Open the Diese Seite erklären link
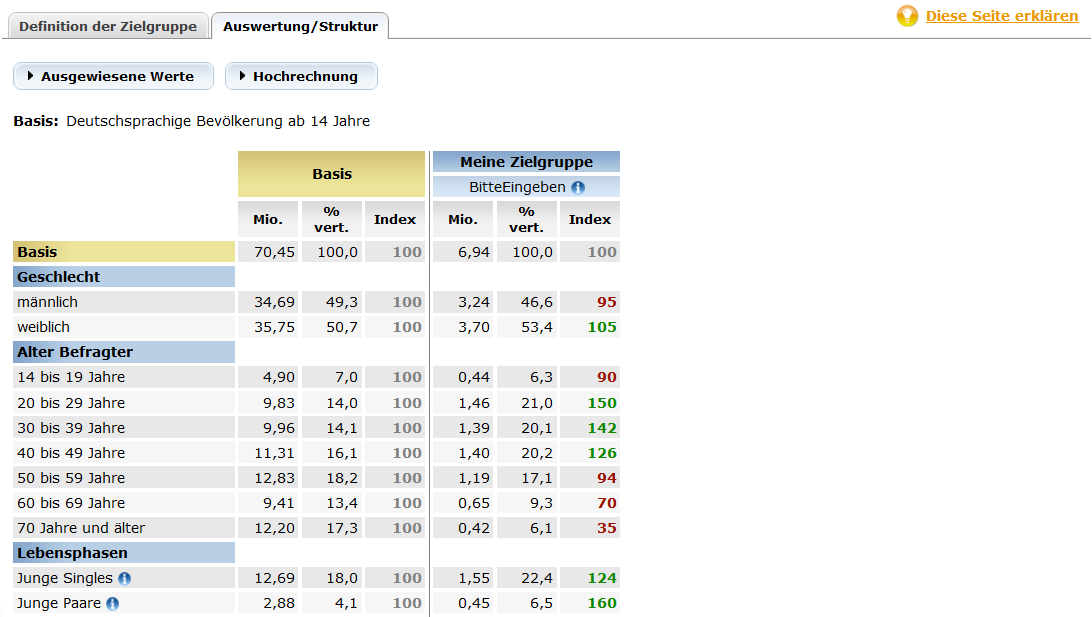Viewport: 1092px width, 617px height. 1001,16
